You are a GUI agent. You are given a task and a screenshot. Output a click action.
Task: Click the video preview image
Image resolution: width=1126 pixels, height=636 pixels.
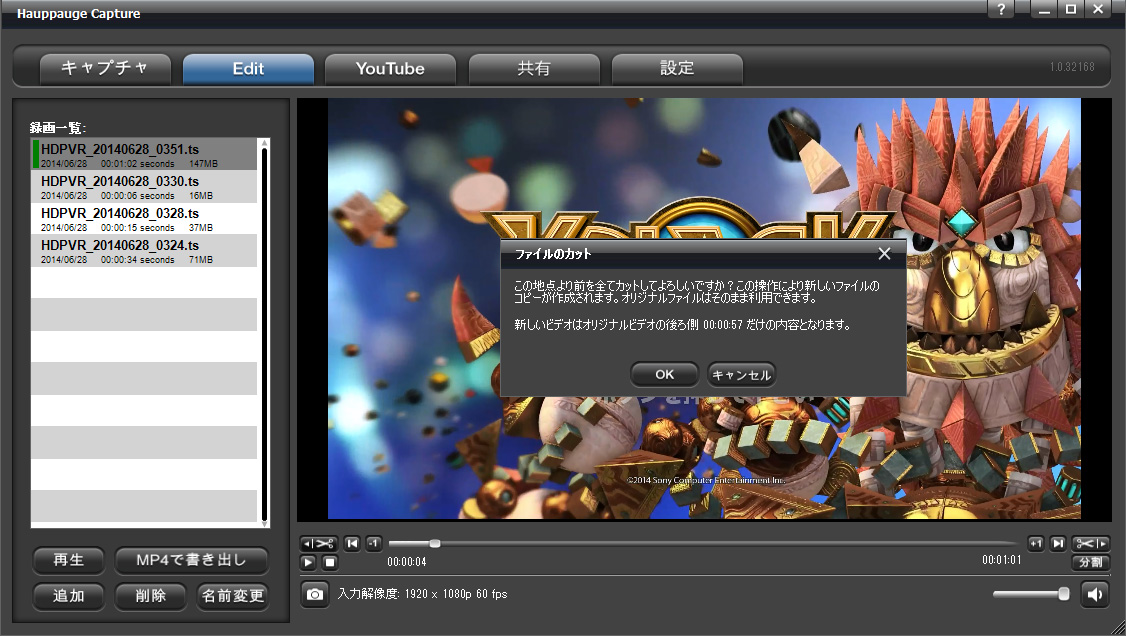[704, 309]
